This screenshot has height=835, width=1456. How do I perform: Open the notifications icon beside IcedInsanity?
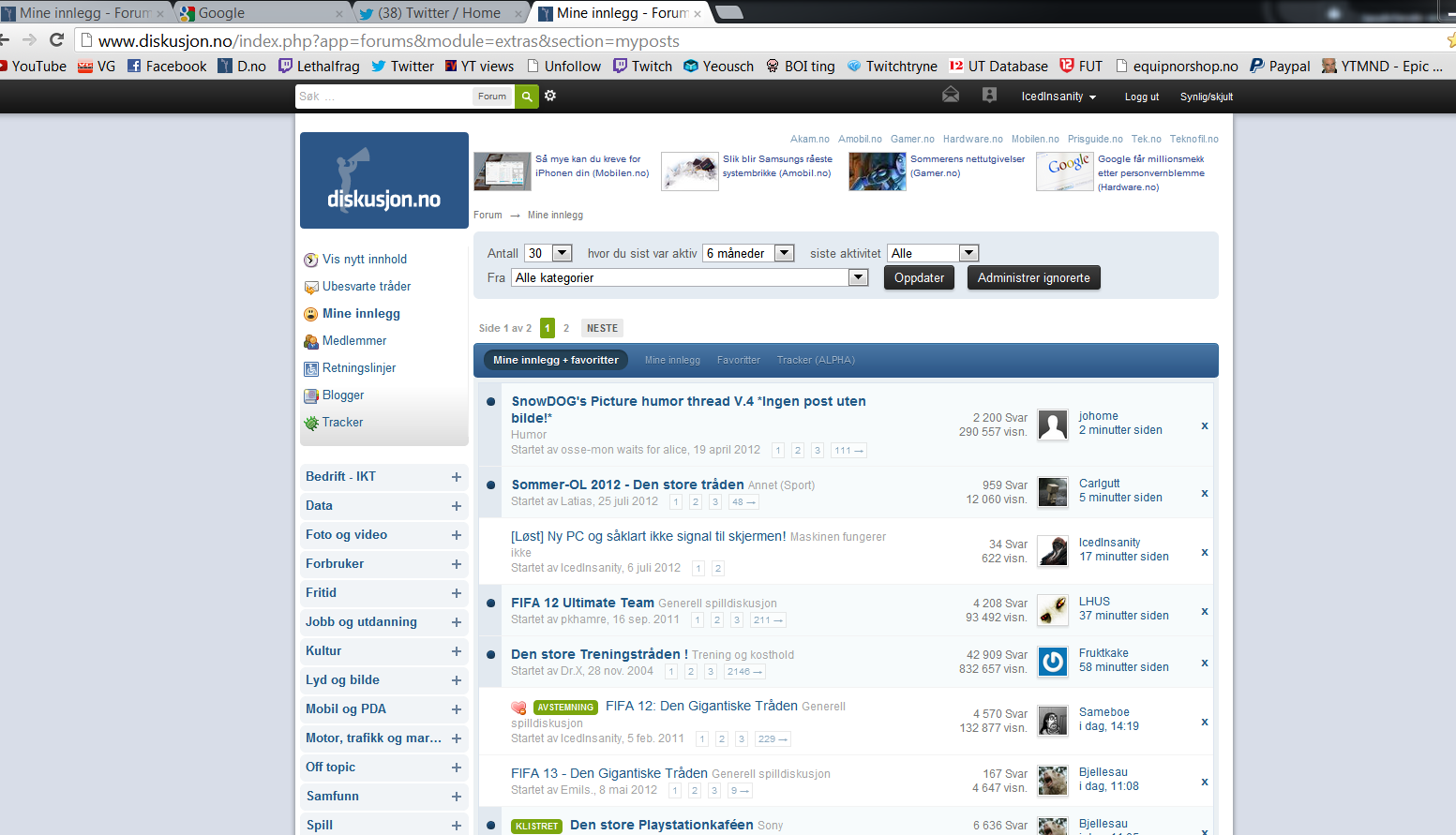point(989,95)
